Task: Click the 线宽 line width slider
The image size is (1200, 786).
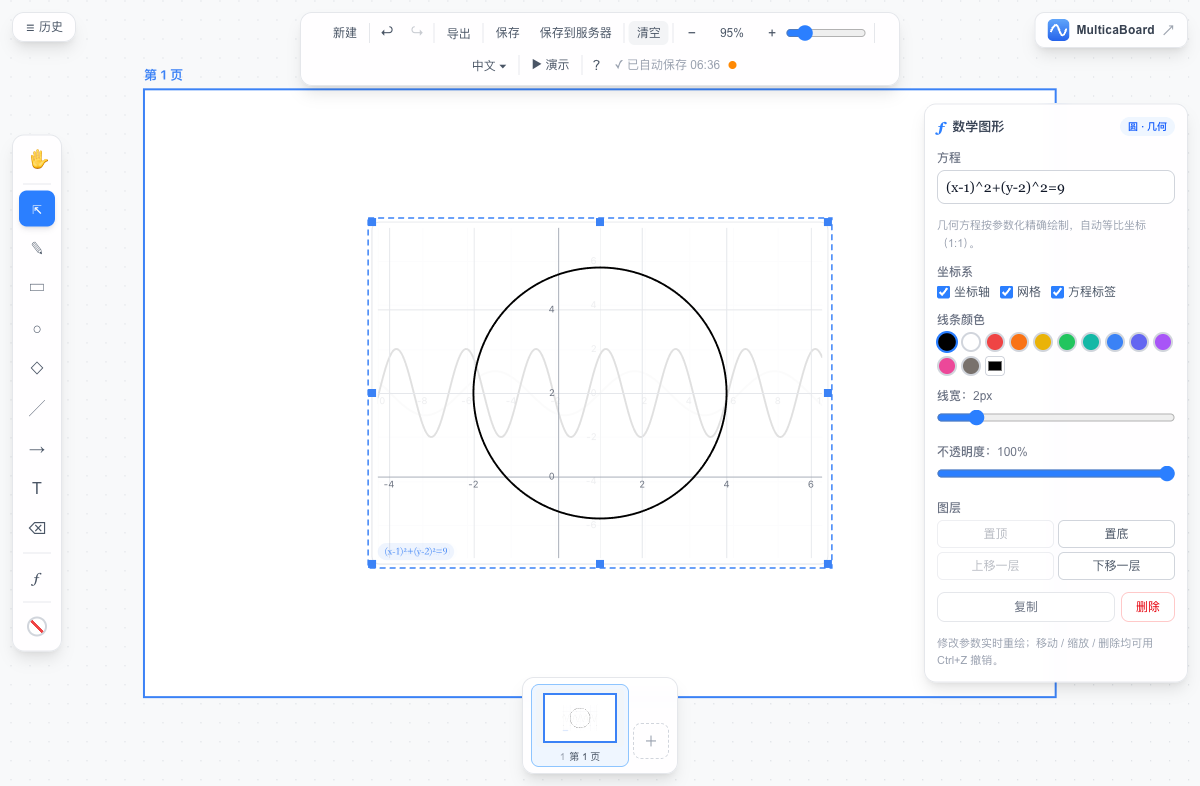Action: (x=1056, y=417)
